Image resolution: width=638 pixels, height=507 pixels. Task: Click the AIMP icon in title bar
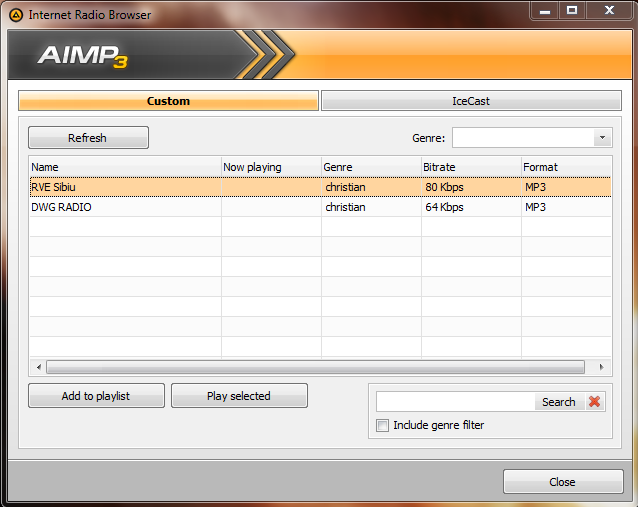click(16, 15)
